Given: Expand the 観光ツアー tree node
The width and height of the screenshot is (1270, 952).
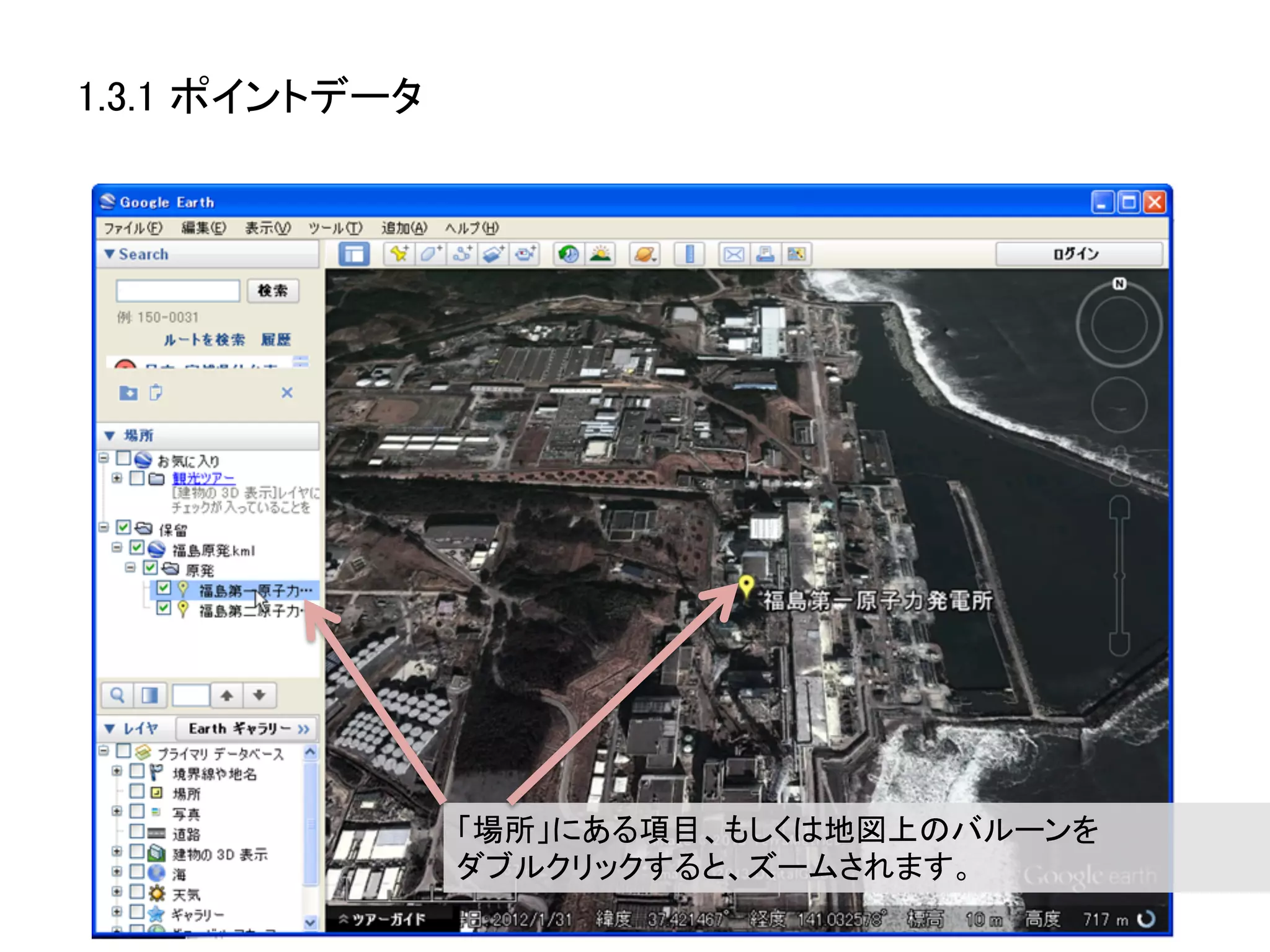Looking at the screenshot, I should [117, 478].
